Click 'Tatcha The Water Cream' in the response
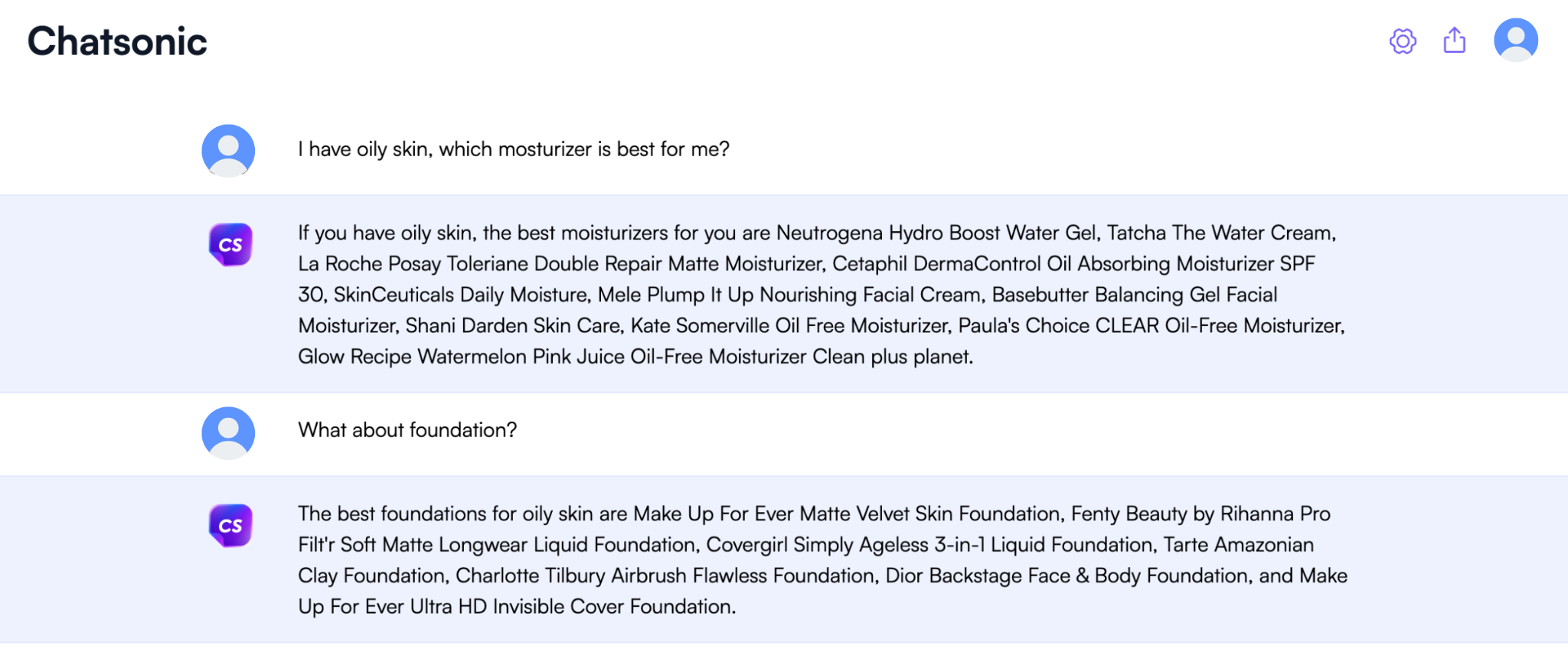Screen dimensions: 1568x662 [1220, 233]
